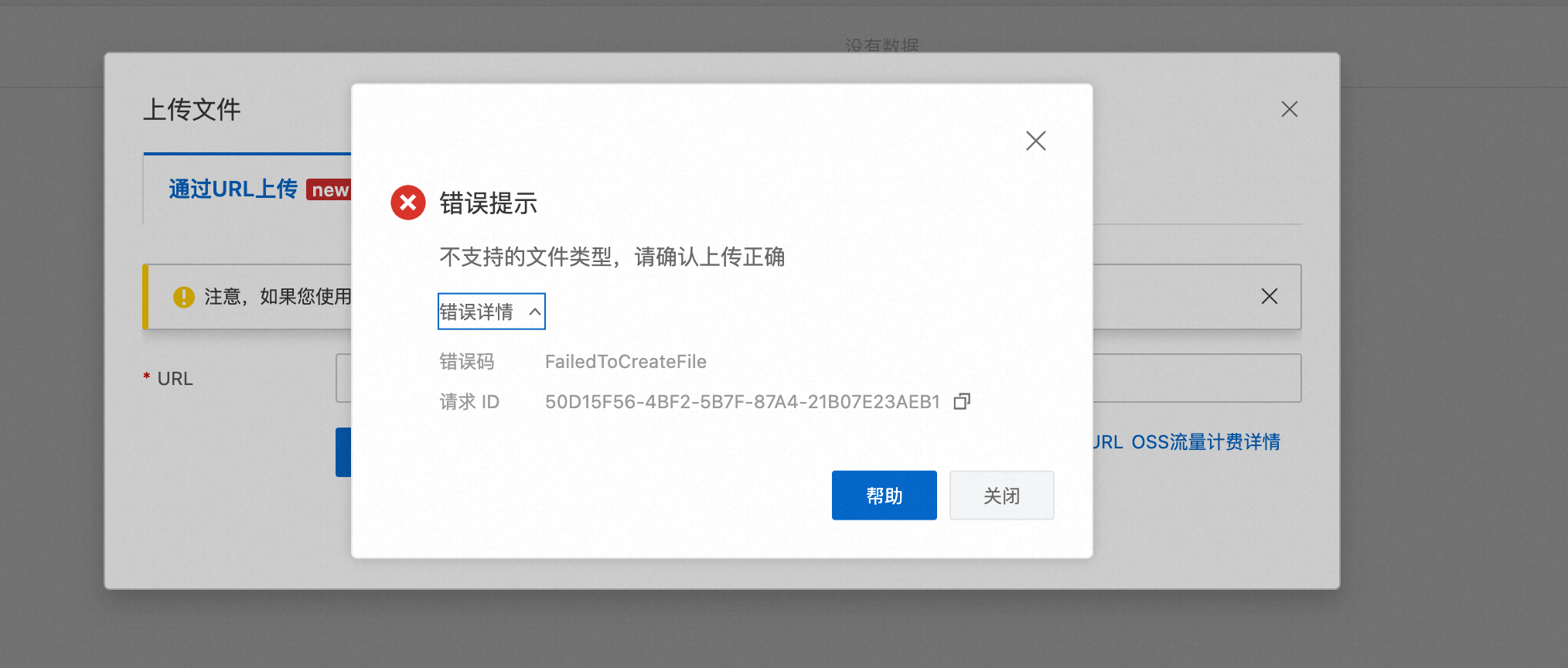The height and width of the screenshot is (668, 1568).
Task: Switch to the 通过URL上传 tab
Action: [x=233, y=189]
